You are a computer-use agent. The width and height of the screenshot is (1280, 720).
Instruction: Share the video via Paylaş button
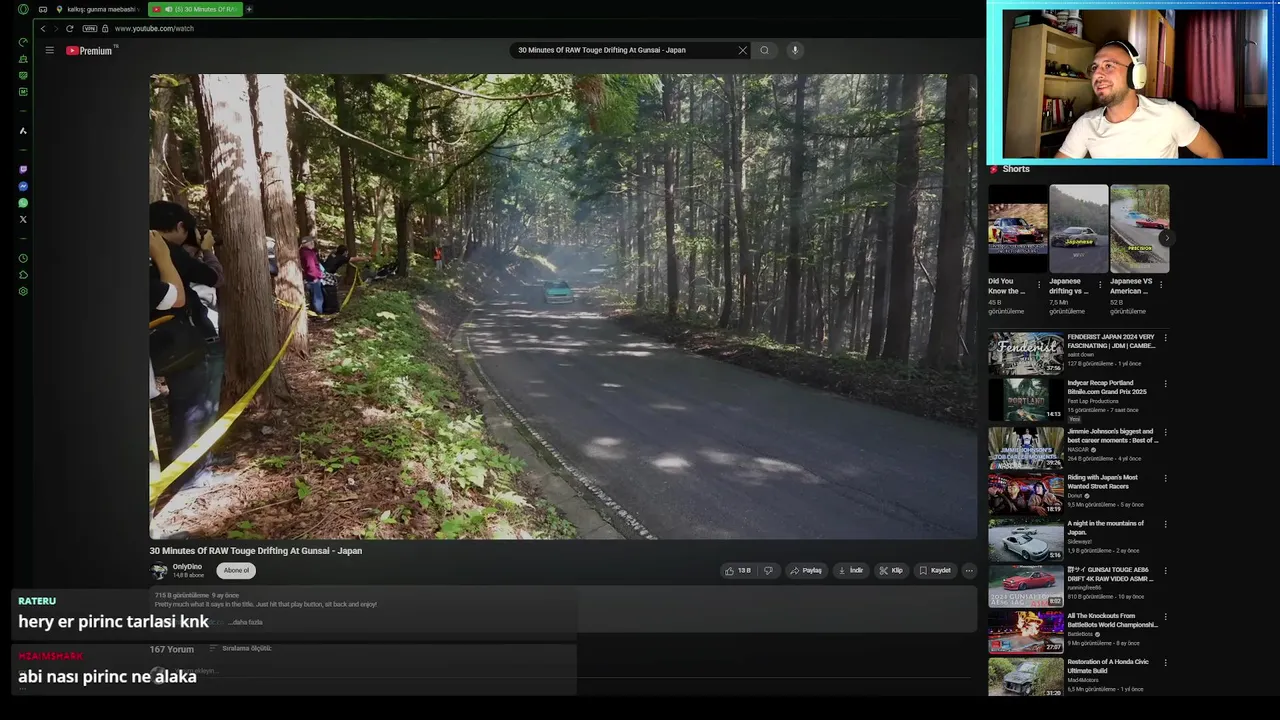(x=806, y=571)
